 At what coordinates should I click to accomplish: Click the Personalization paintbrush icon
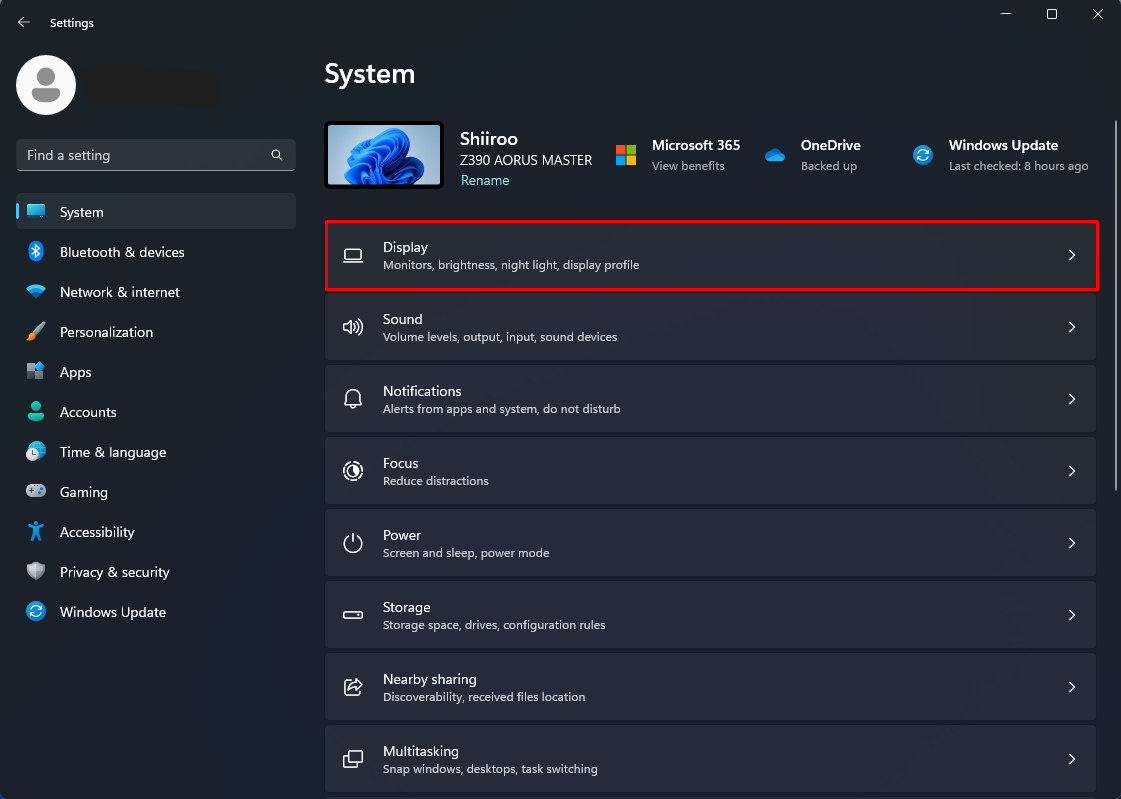coord(36,332)
